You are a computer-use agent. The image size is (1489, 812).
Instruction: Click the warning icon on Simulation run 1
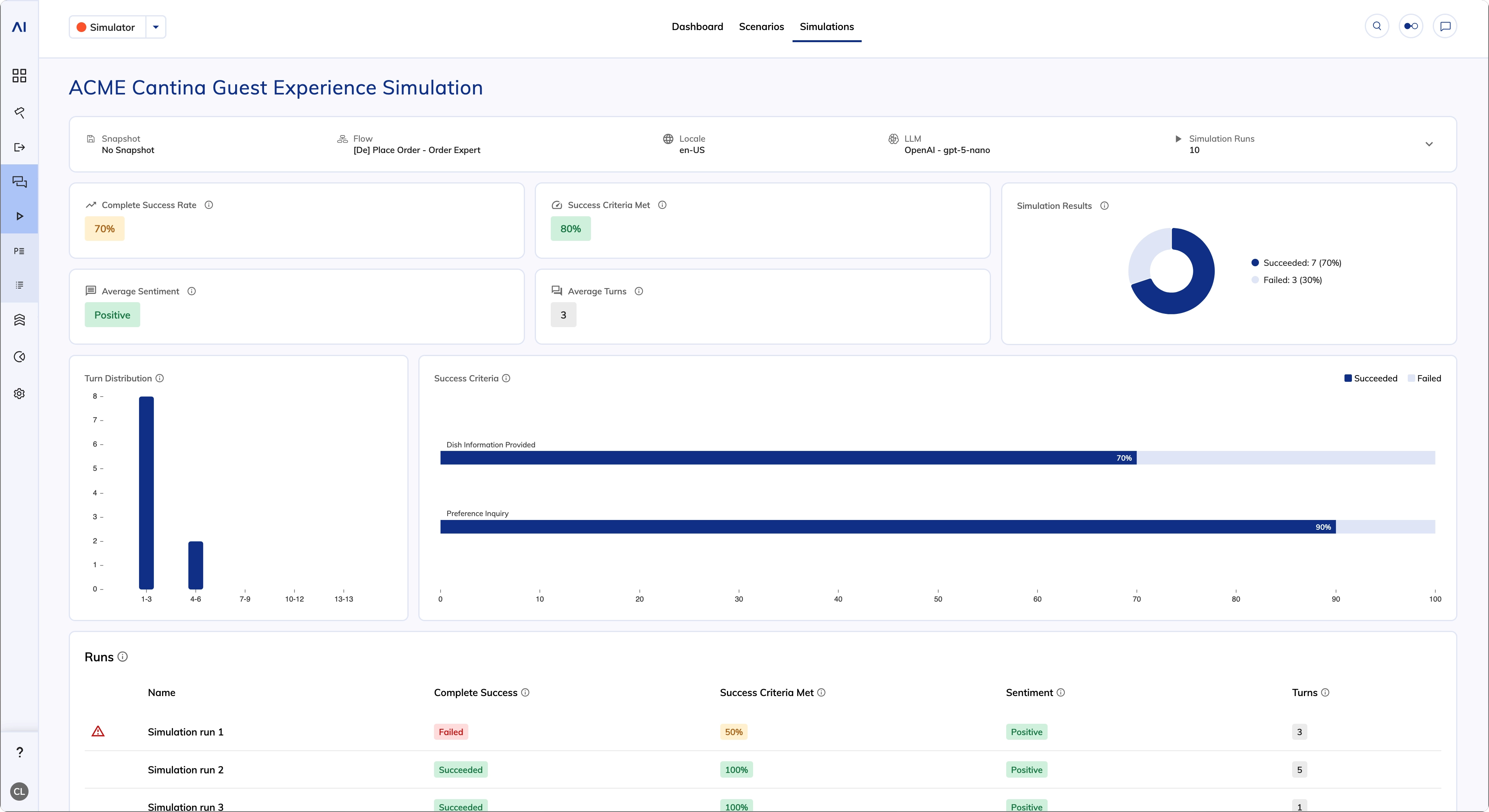tap(98, 731)
